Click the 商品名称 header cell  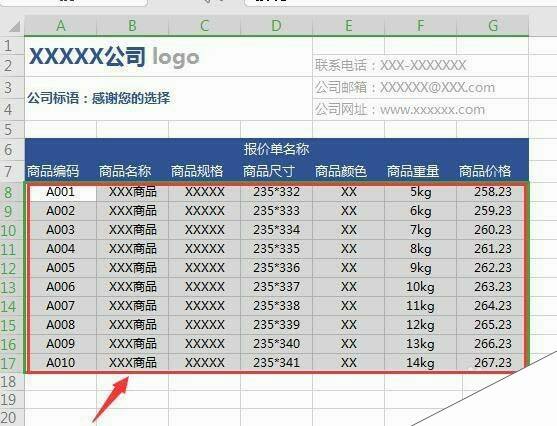point(133,171)
